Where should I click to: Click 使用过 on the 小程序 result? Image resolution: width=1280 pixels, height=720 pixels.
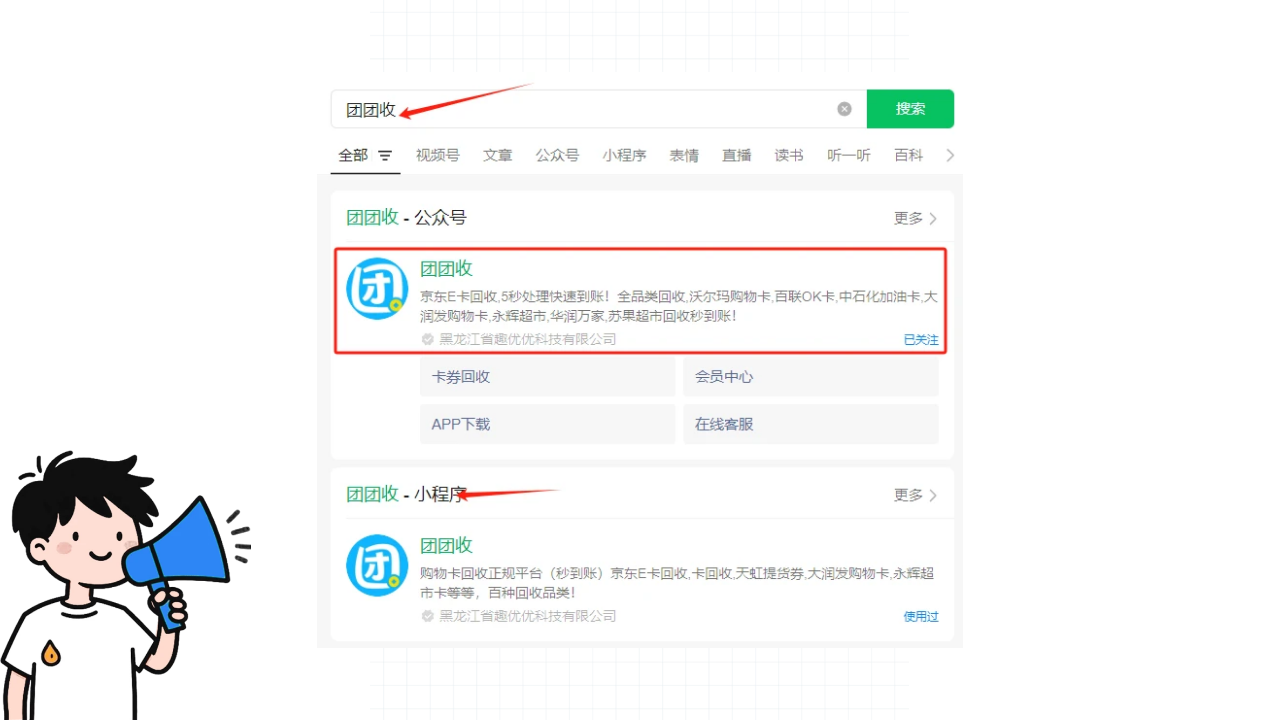click(x=921, y=617)
